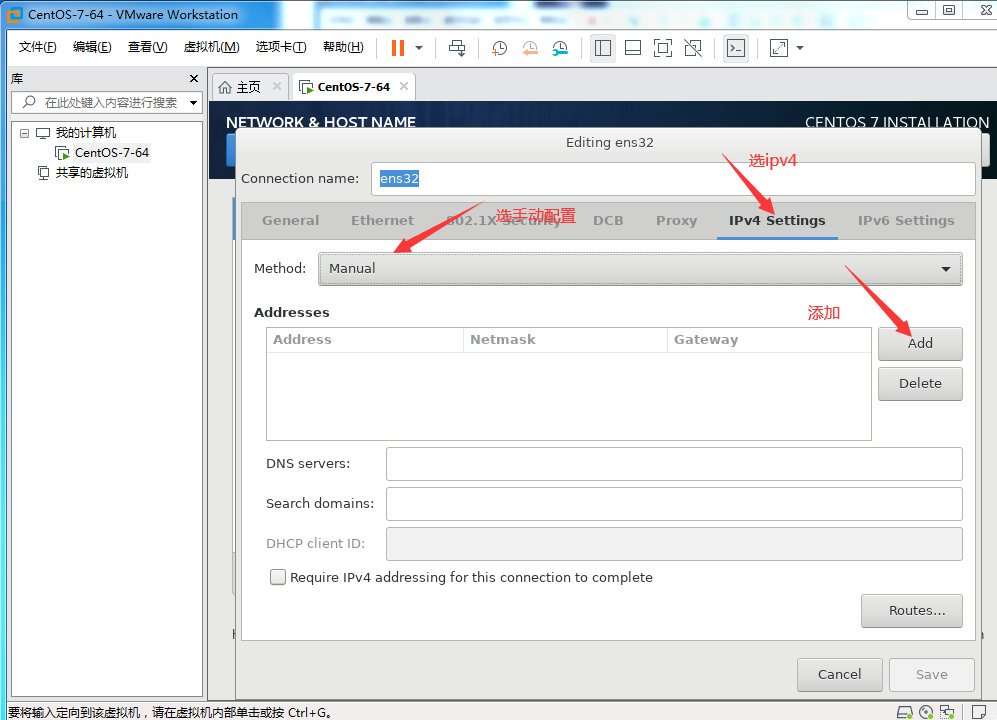Open the 帮助(H) menu
This screenshot has width=997, height=720.
point(343,47)
